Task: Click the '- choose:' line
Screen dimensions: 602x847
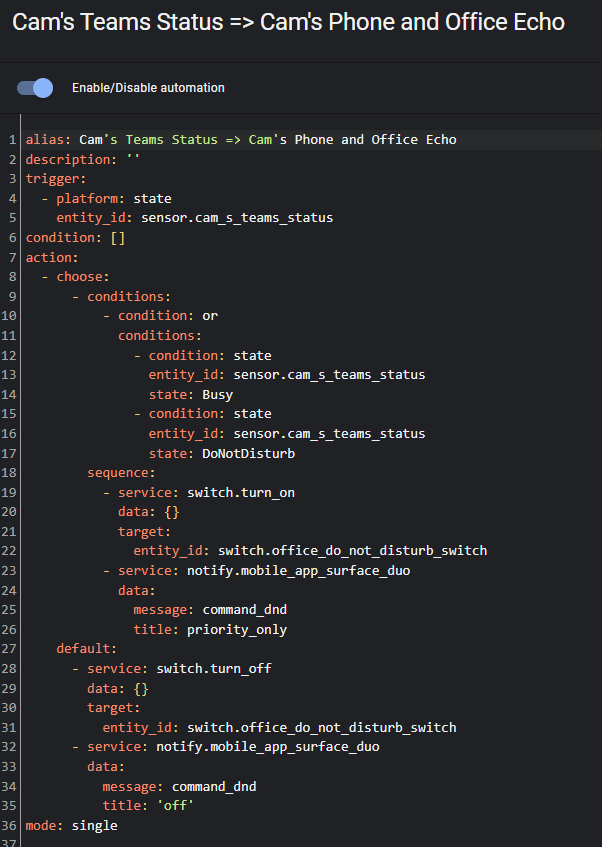Action: [76, 277]
